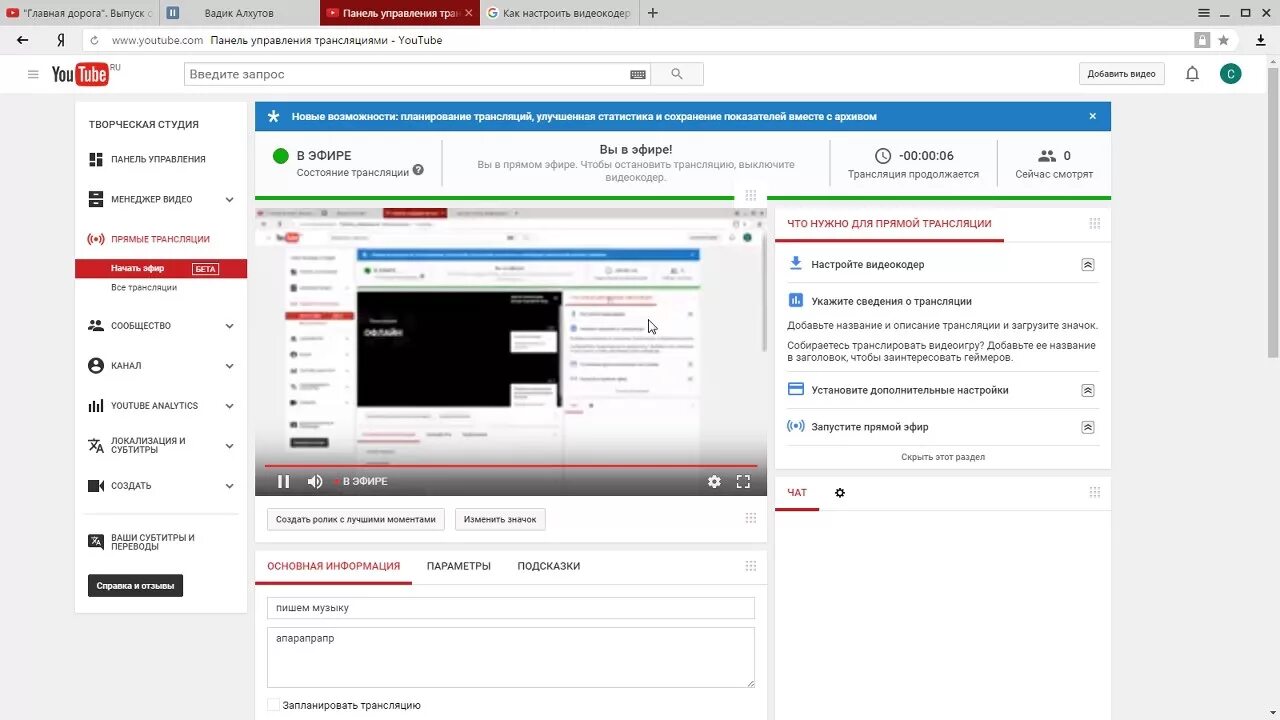Screen dimensions: 1280x720
Task: Expand the YouTube Analytics section
Action: pos(229,406)
